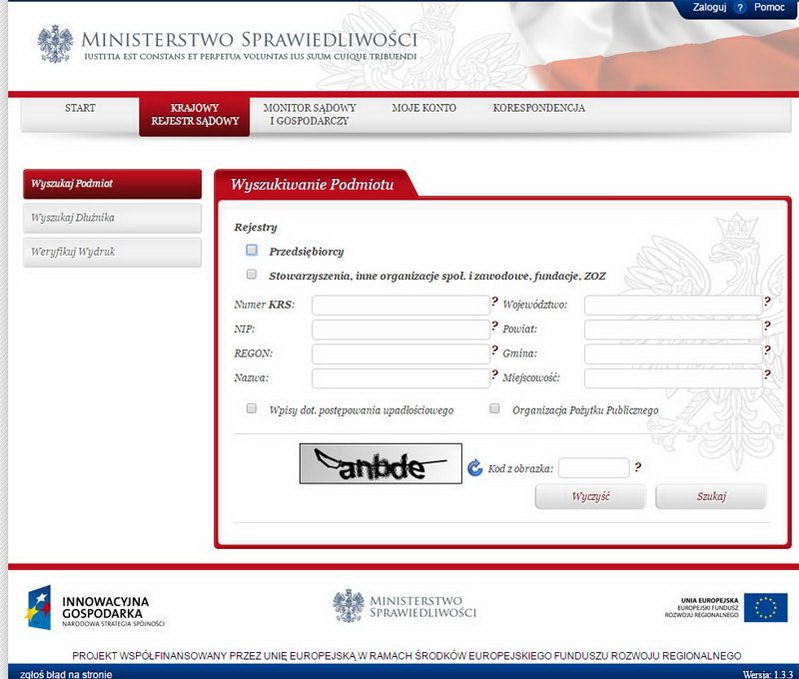
Task: Focus the Kod z obrazka input field
Action: (594, 468)
